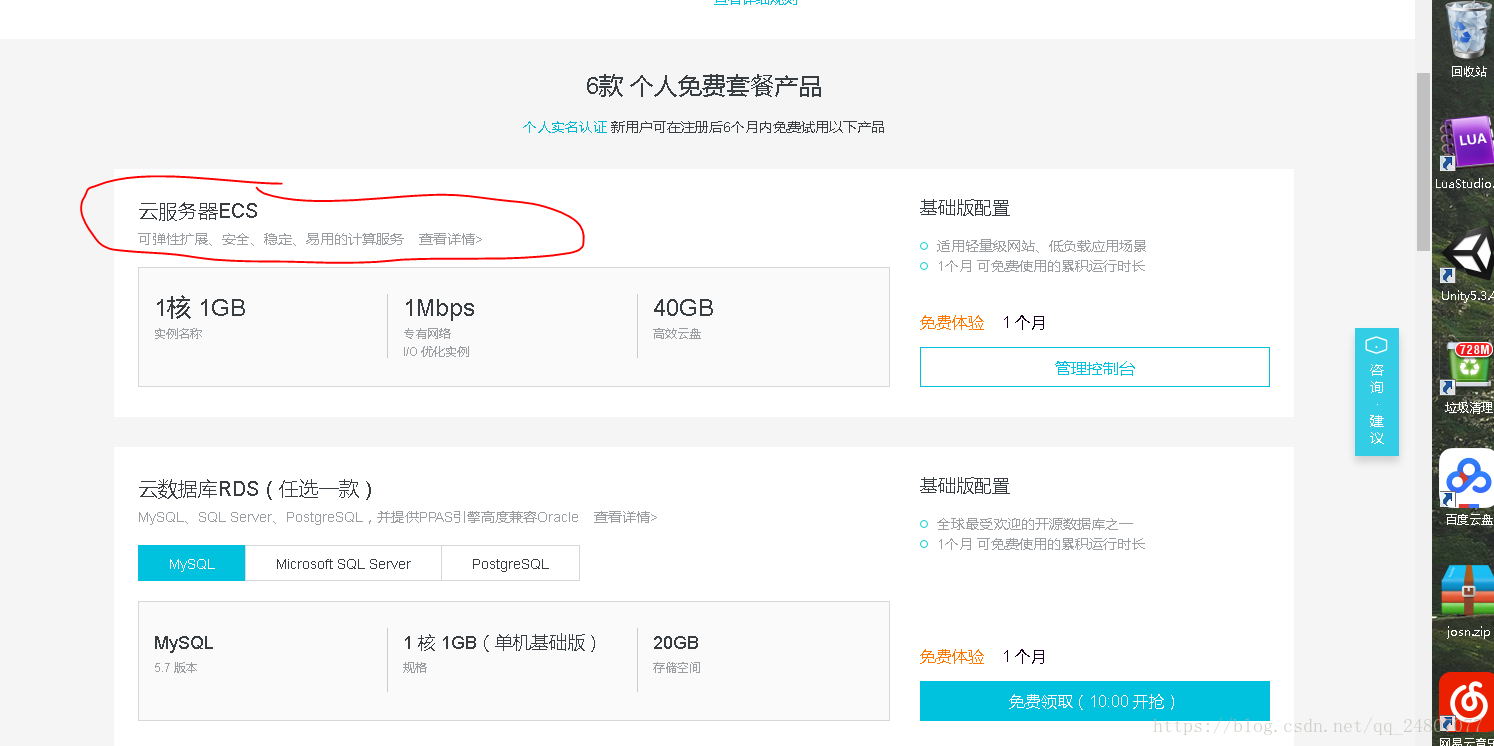This screenshot has height=746, width=1494.
Task: Switch to the PostgreSQL tab
Action: tap(510, 563)
